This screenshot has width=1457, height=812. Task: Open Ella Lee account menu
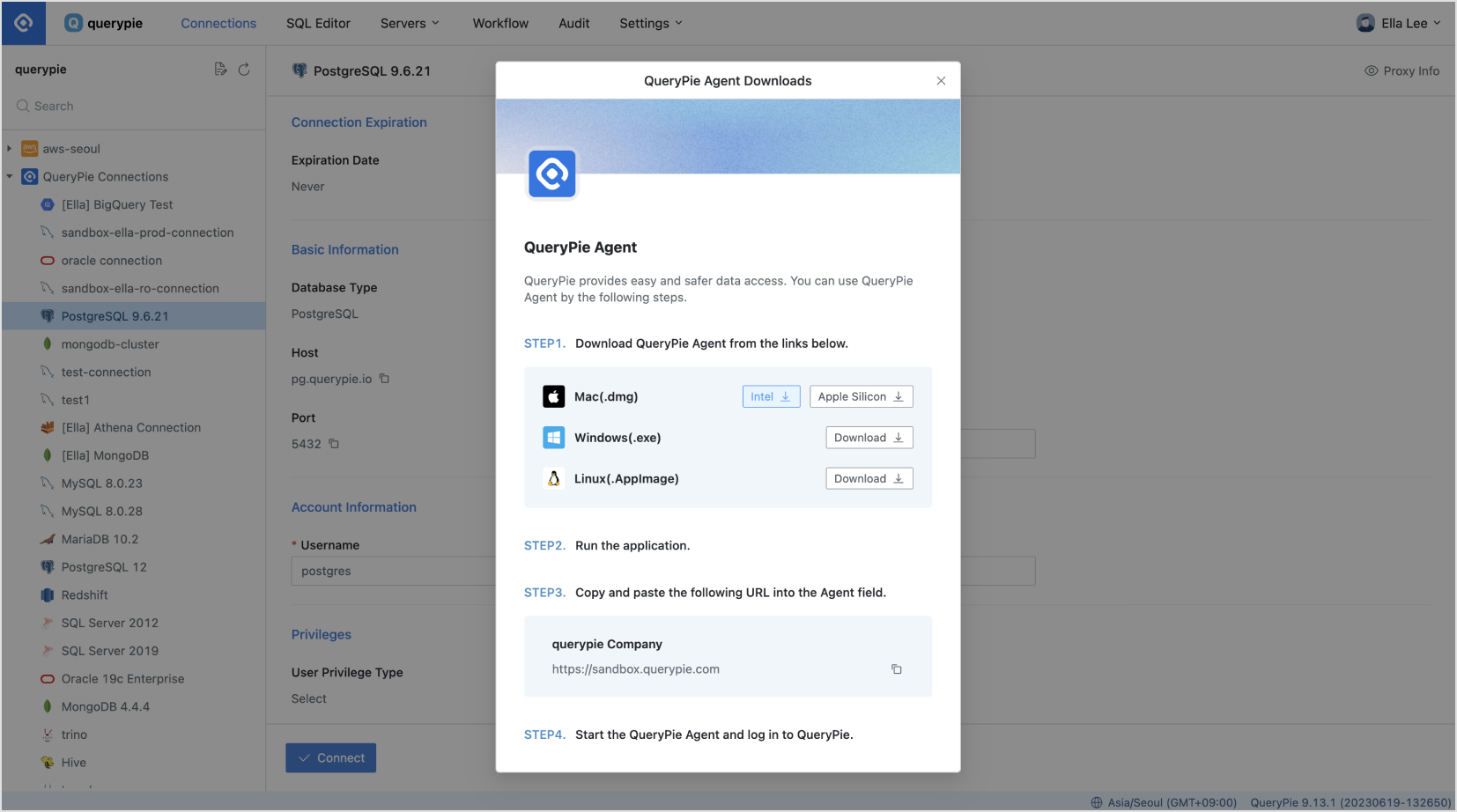pyautogui.click(x=1399, y=24)
